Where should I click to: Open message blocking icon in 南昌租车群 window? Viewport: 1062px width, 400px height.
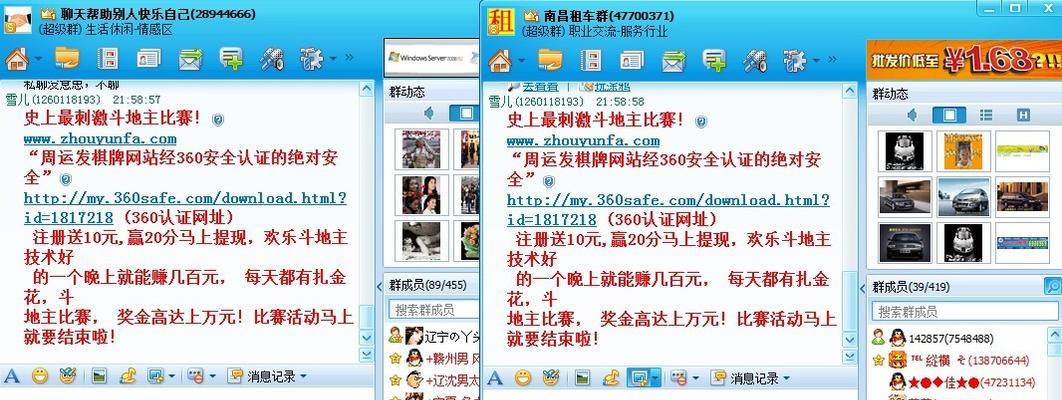679,378
